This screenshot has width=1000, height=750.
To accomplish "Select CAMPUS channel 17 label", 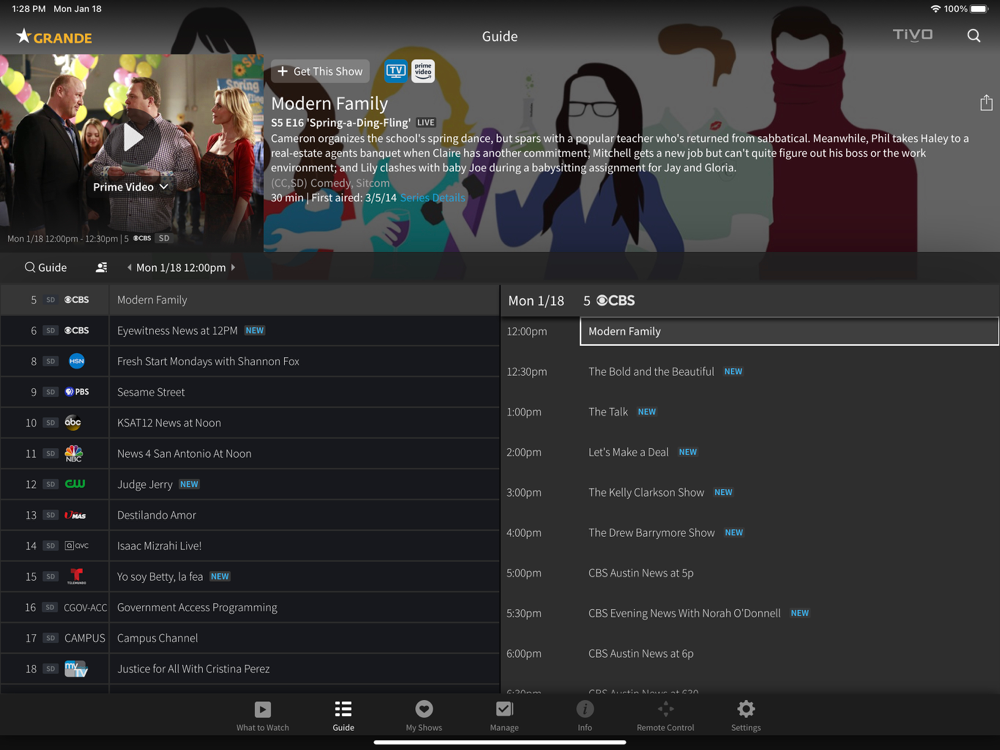I will (85, 638).
